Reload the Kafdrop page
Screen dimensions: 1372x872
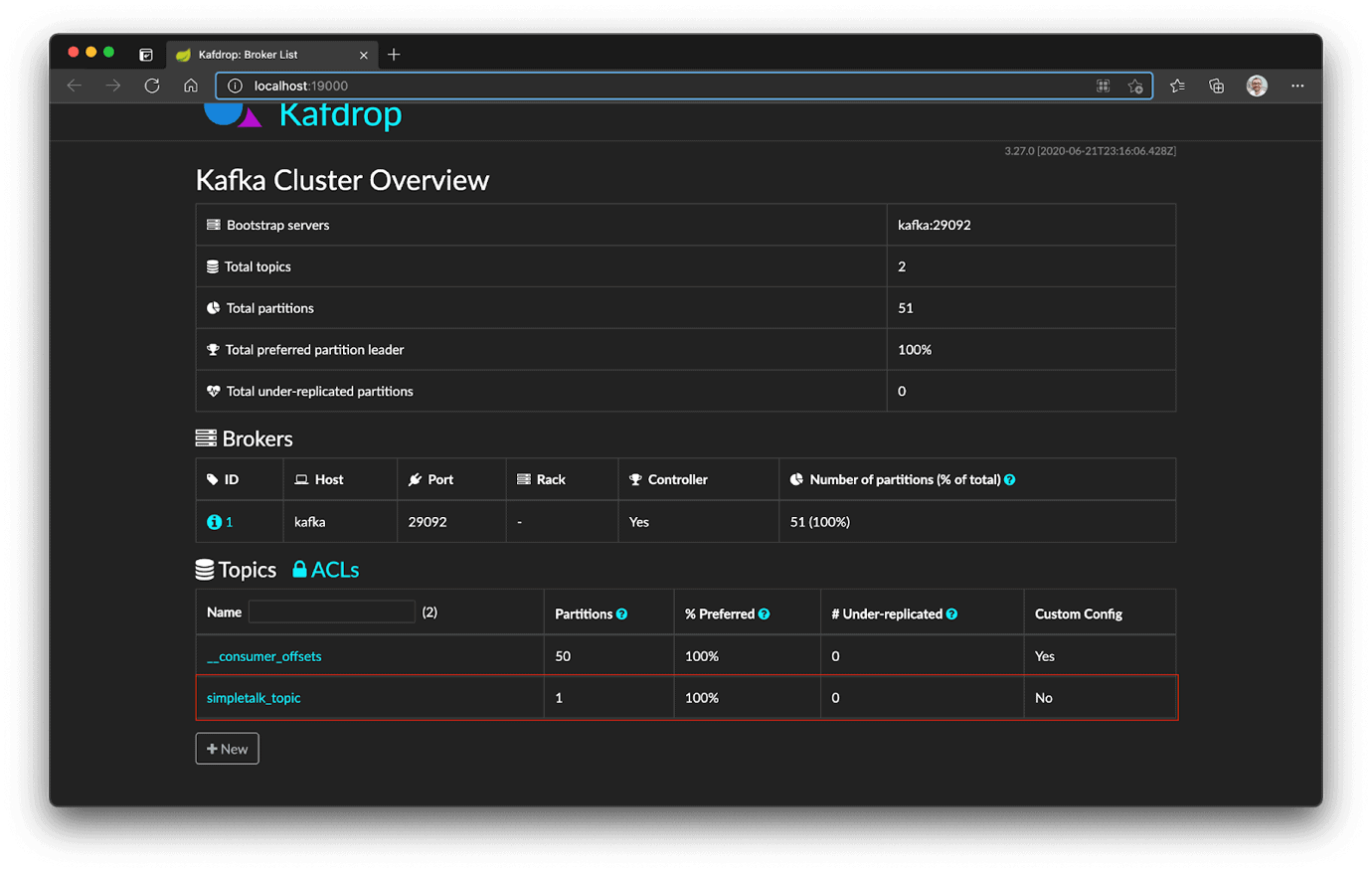[152, 86]
